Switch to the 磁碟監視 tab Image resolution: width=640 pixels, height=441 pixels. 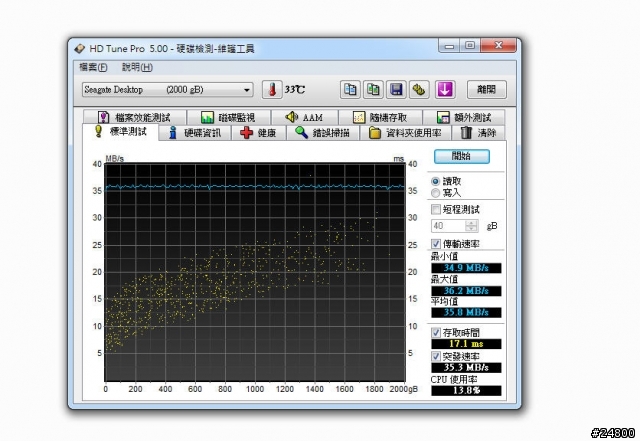point(229,117)
